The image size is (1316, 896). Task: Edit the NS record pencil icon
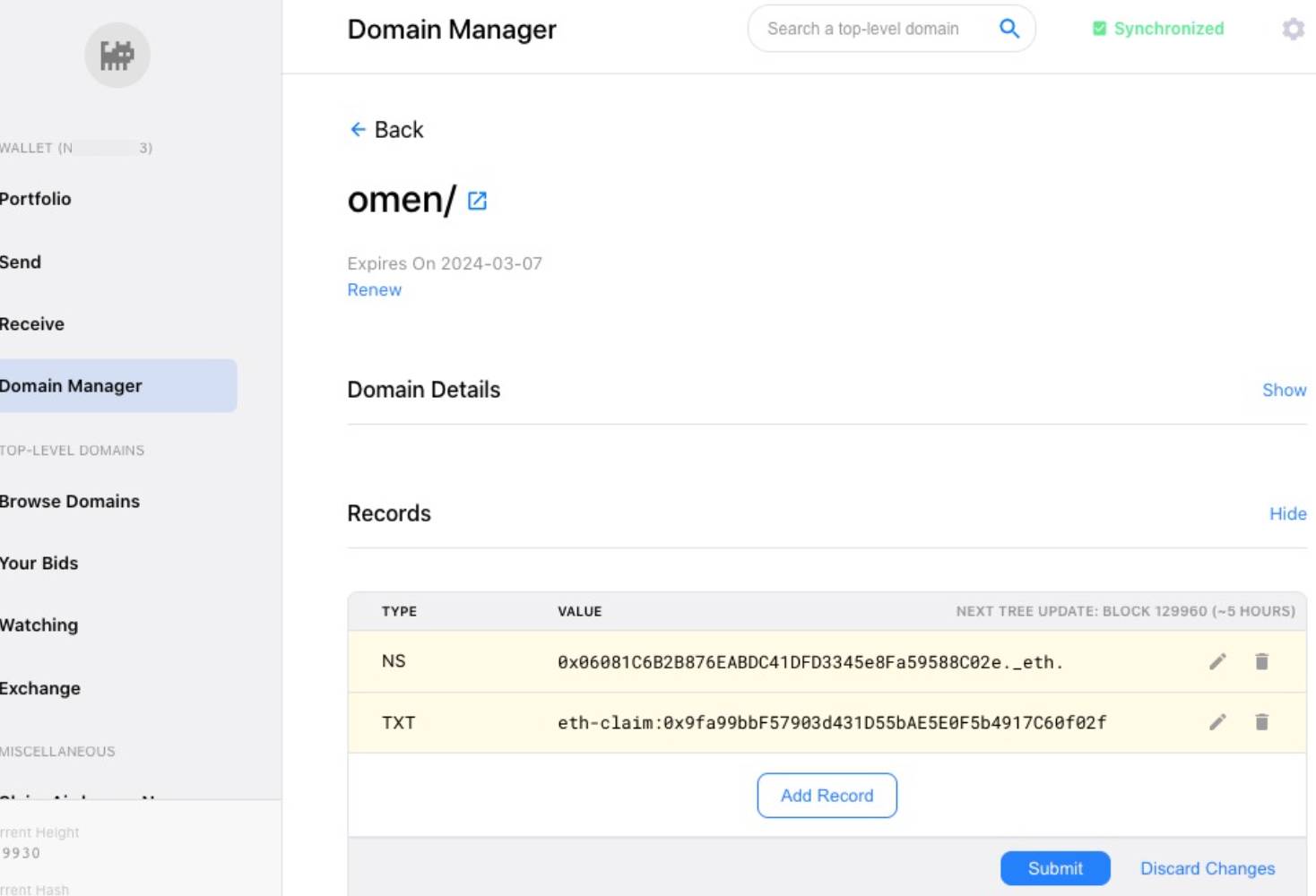tap(1217, 662)
